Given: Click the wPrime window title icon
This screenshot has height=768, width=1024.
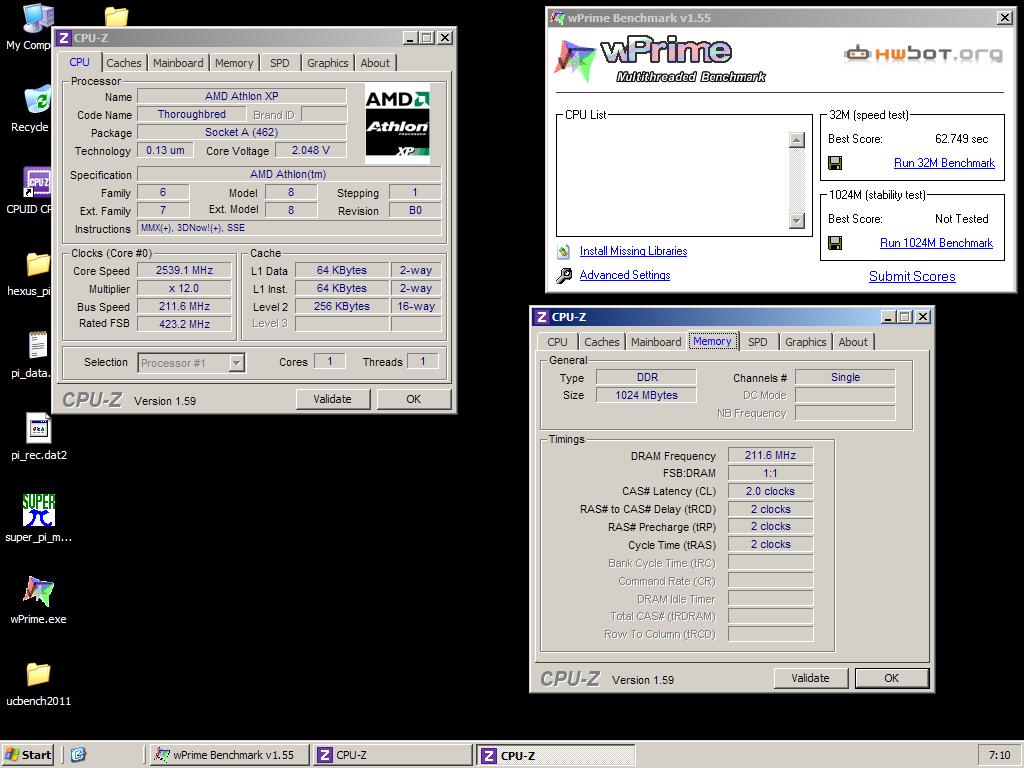Looking at the screenshot, I should pyautogui.click(x=558, y=18).
